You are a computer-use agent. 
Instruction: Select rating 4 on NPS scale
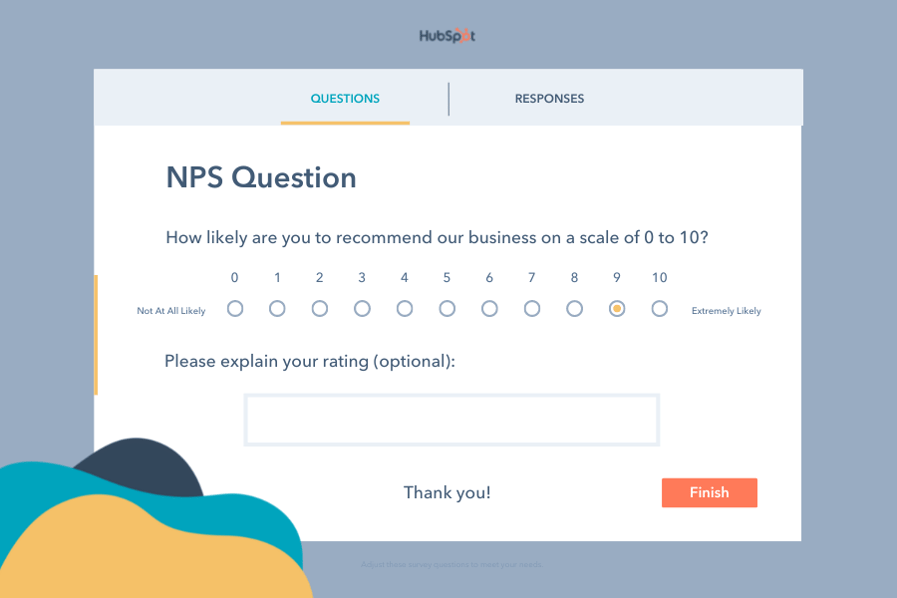click(x=404, y=309)
